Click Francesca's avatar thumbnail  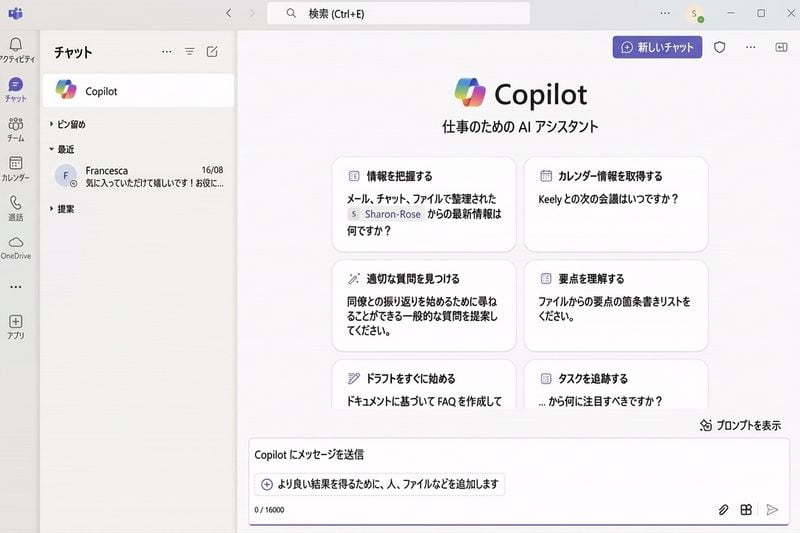point(66,176)
